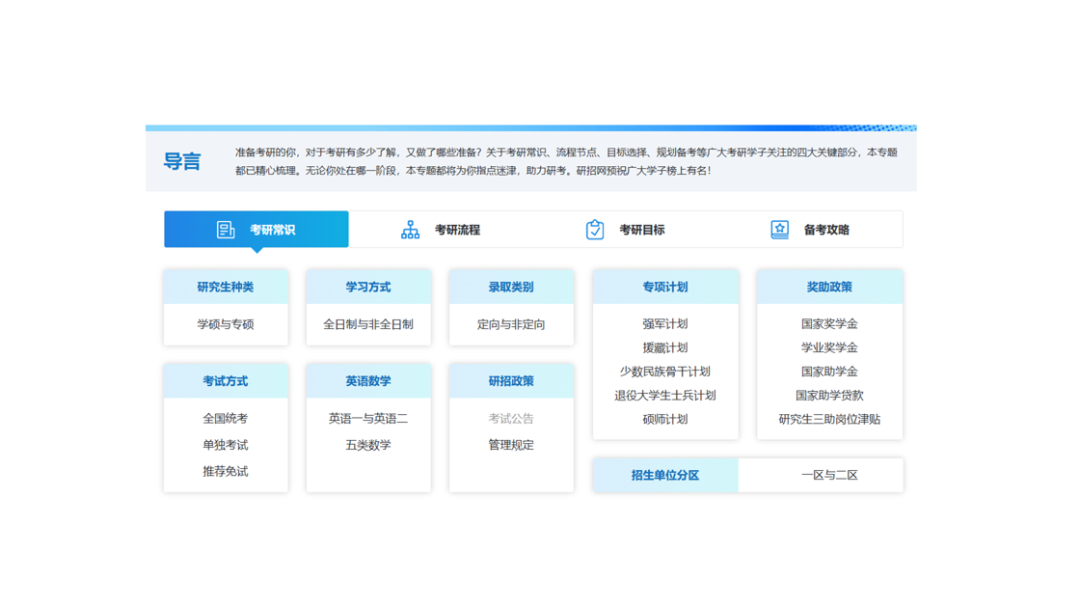
Task: Click the 考研目标 clipboard icon
Action: pyautogui.click(x=595, y=230)
